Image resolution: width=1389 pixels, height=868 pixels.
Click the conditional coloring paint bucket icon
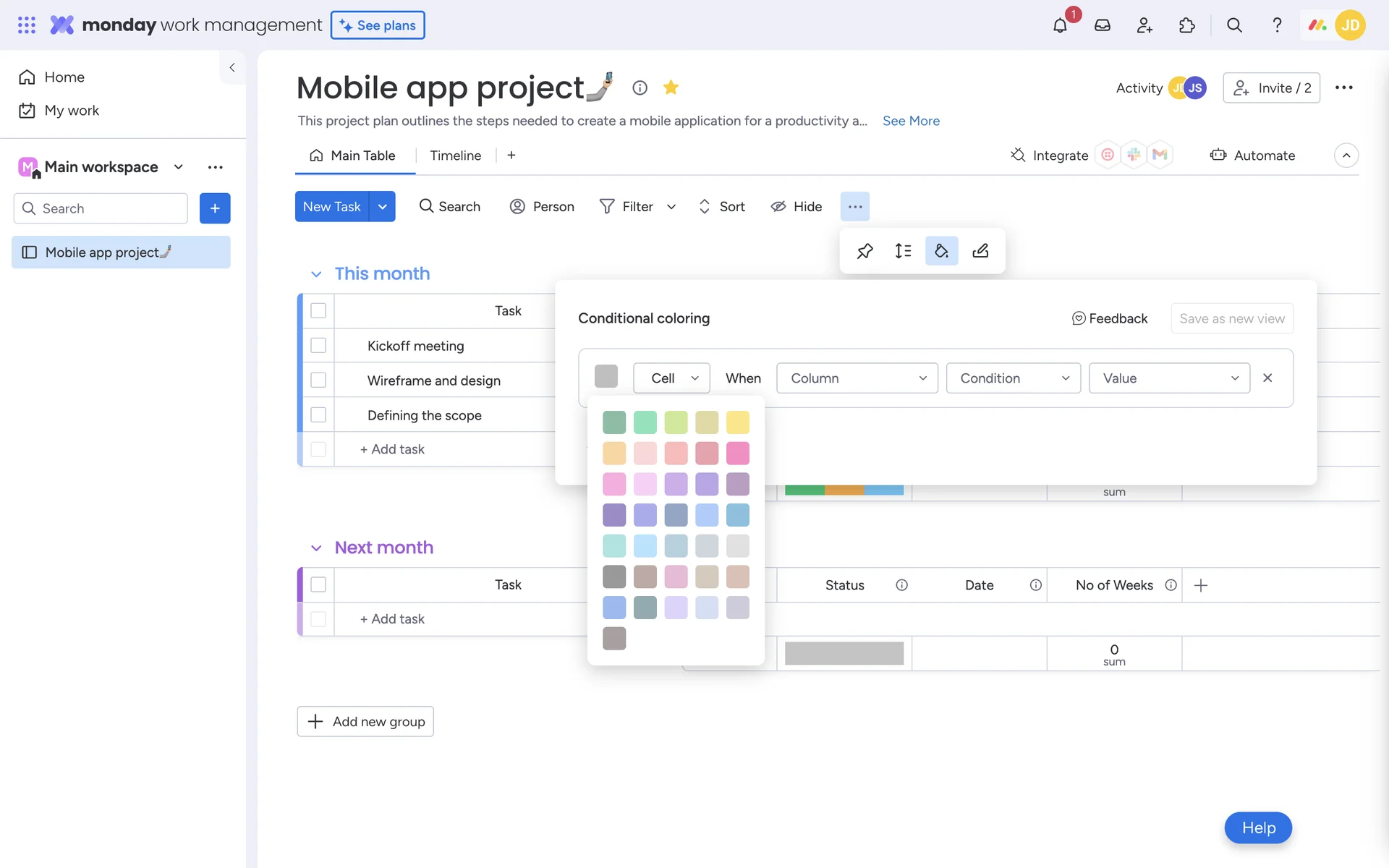(x=941, y=251)
